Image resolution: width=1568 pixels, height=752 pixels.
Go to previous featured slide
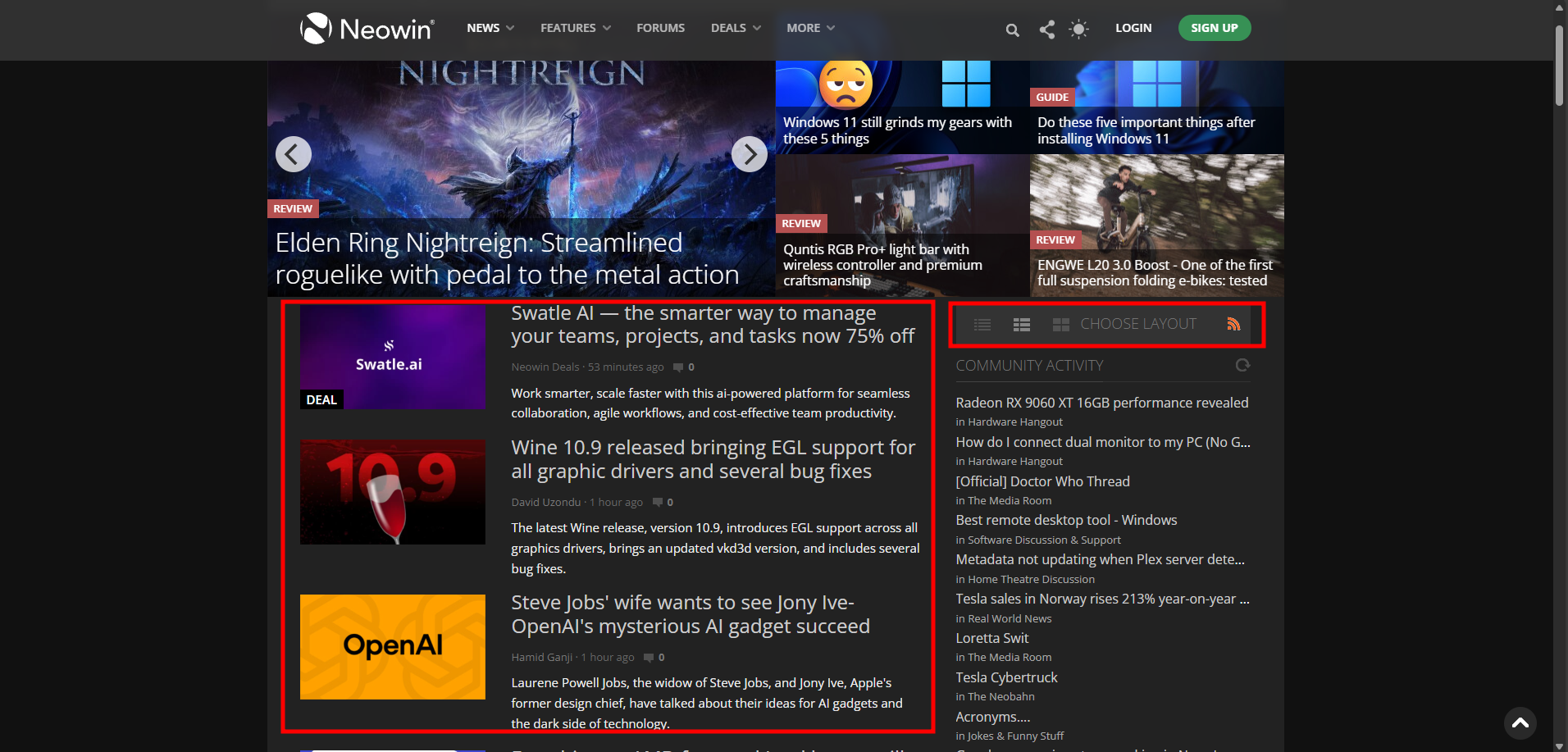(293, 154)
